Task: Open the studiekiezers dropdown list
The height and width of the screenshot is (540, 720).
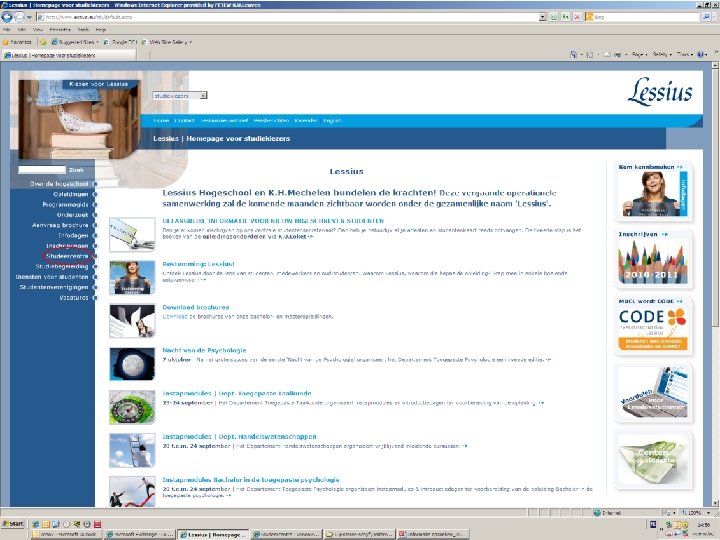Action: 180,96
